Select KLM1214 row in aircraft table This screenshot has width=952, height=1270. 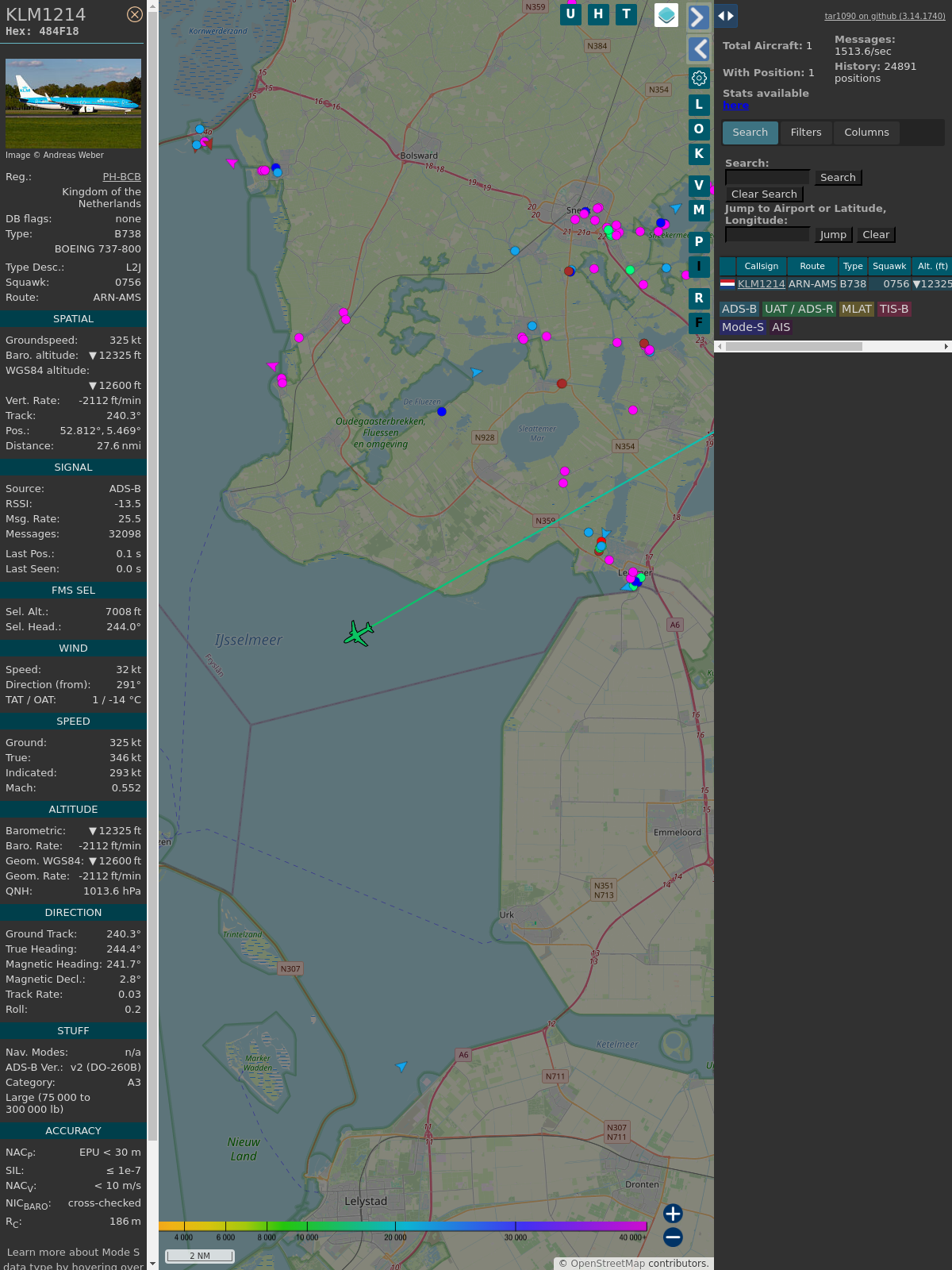(x=835, y=284)
